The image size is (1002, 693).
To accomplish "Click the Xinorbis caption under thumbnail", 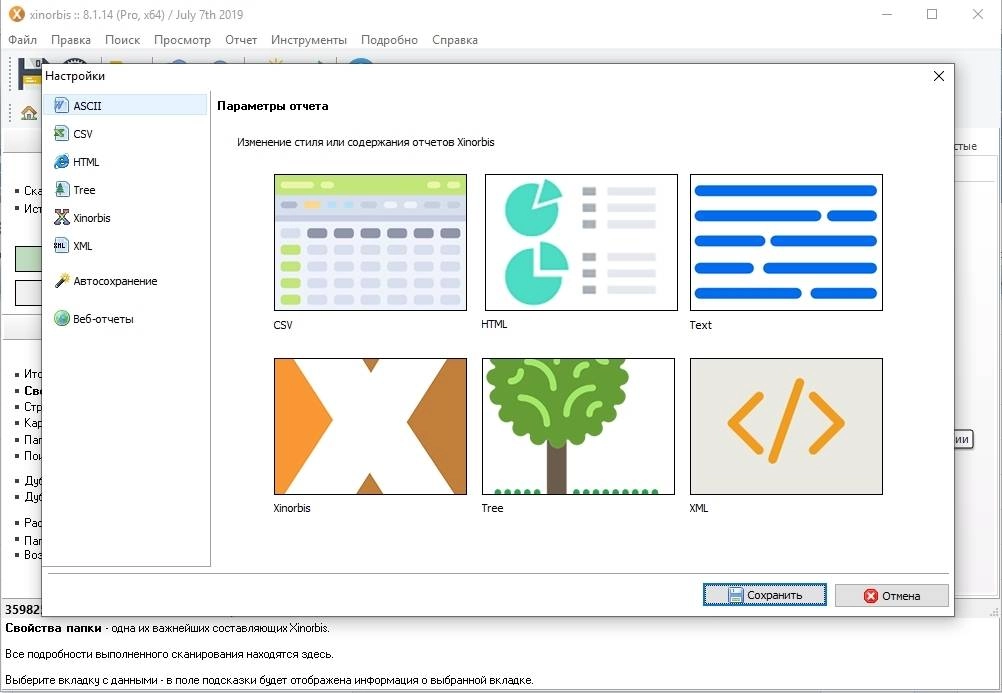I will pyautogui.click(x=291, y=508).
